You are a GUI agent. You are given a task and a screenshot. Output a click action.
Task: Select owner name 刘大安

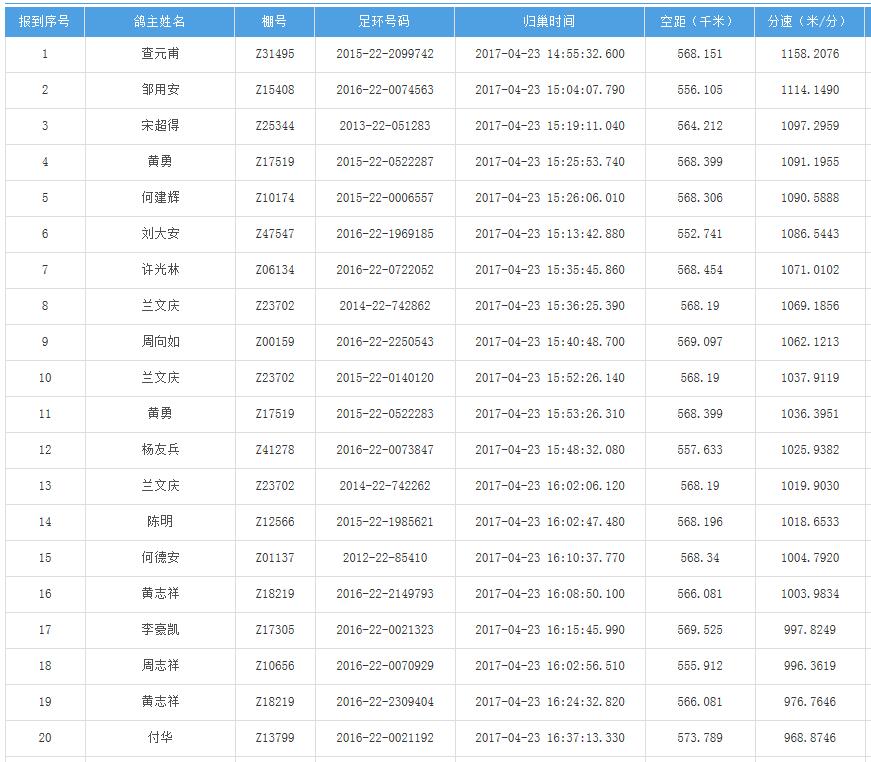[160, 234]
